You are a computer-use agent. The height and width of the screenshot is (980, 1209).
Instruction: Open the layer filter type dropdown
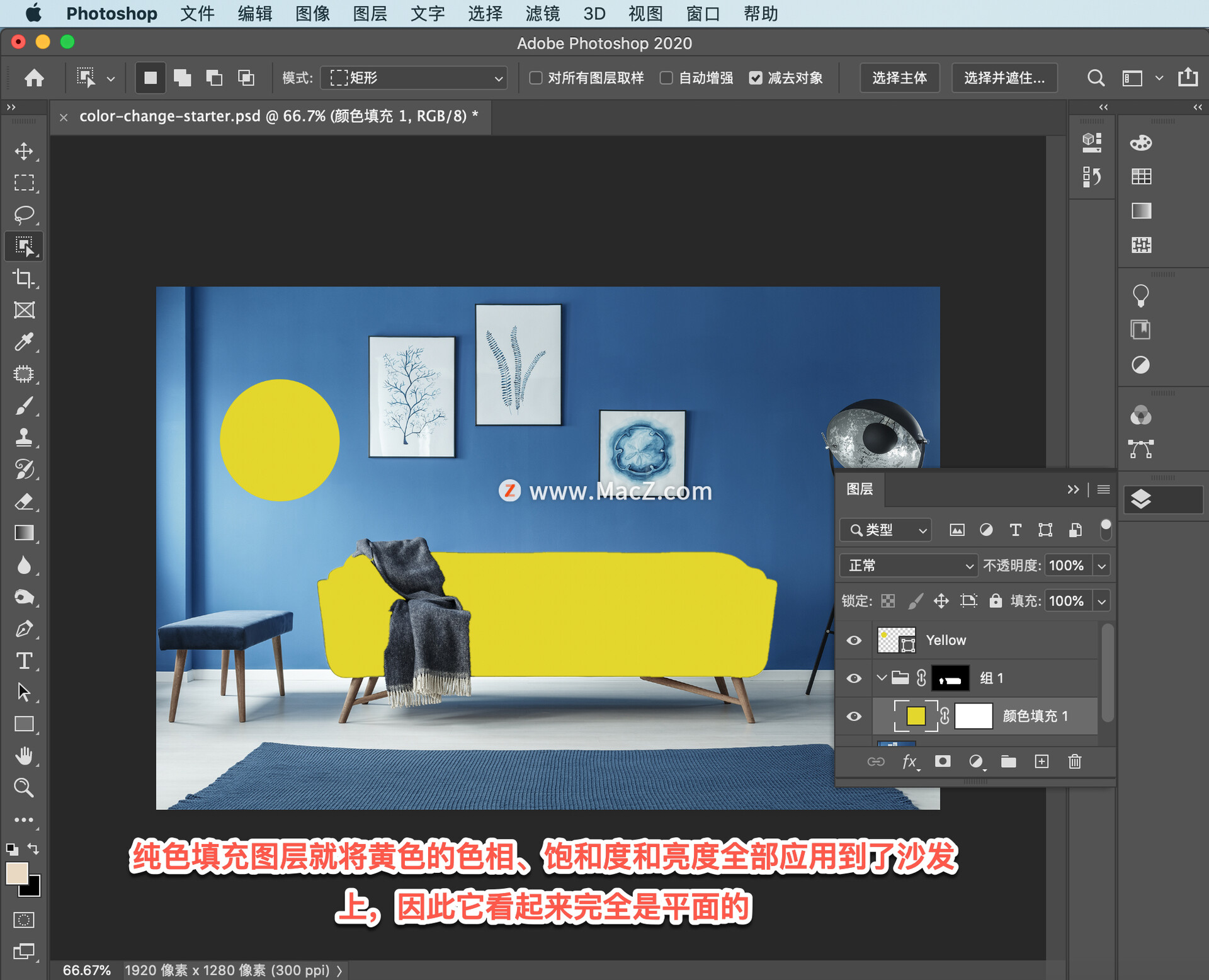pos(885,530)
